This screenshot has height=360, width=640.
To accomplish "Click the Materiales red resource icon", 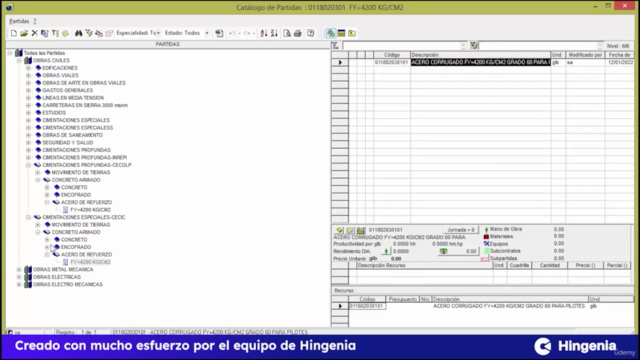I will click(x=486, y=237).
